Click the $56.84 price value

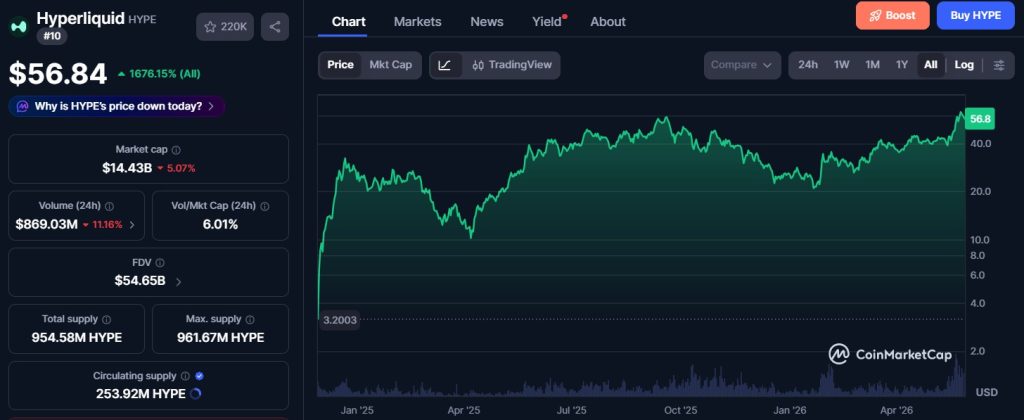57,74
